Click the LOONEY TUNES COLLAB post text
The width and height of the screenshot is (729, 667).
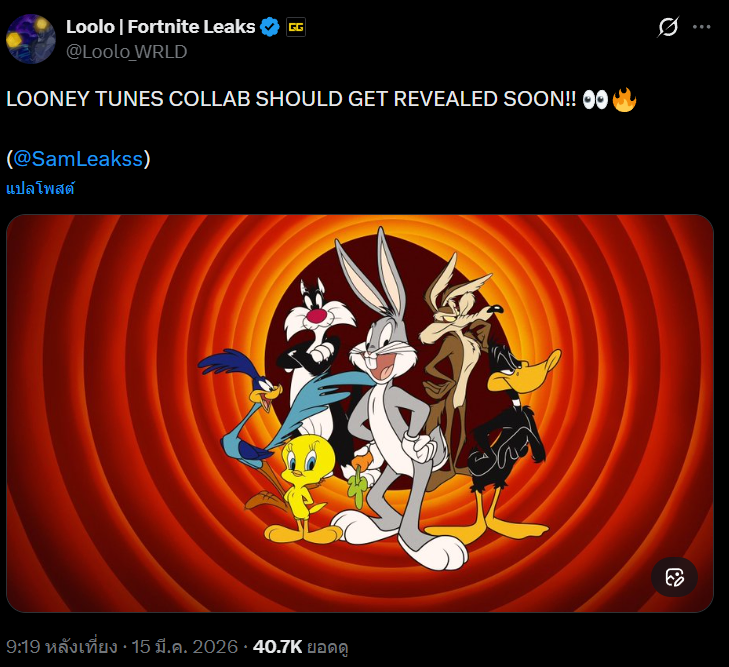290,101
